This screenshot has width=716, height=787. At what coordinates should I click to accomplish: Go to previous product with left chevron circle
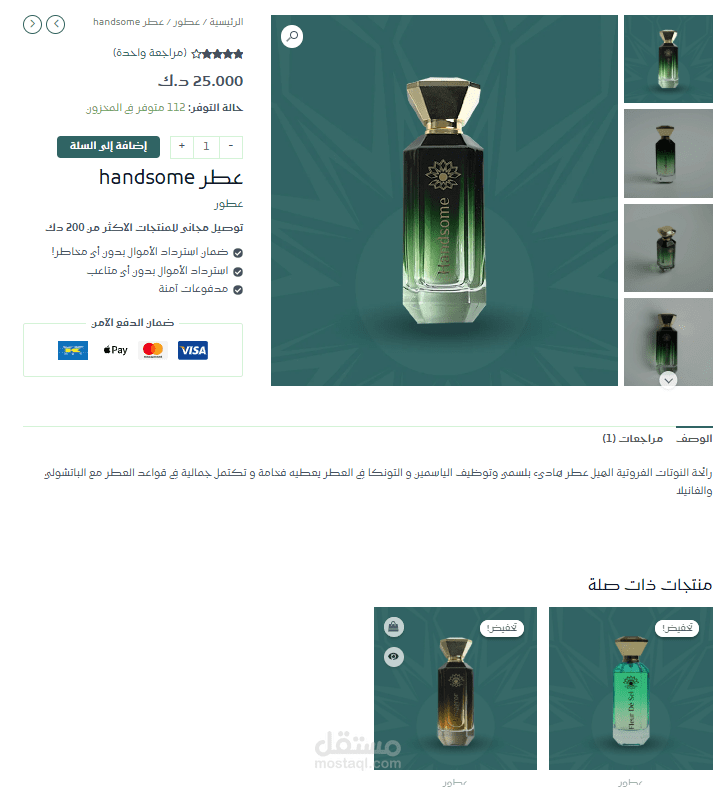tap(56, 24)
